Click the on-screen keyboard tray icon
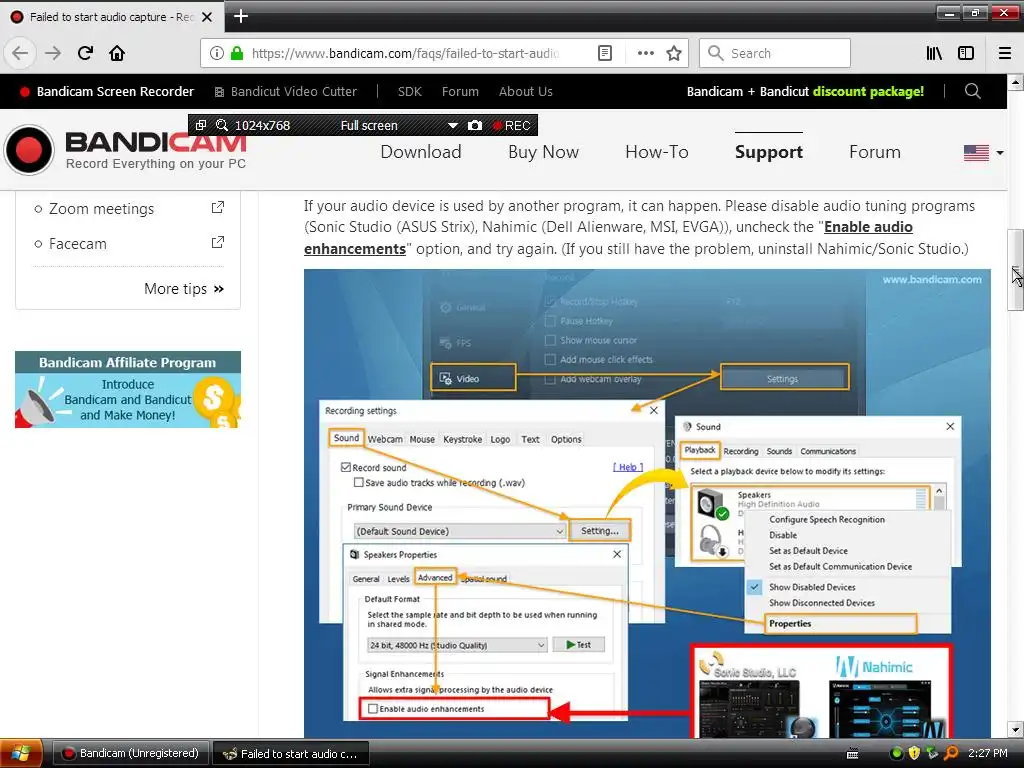This screenshot has width=1024, height=768. coord(852,754)
